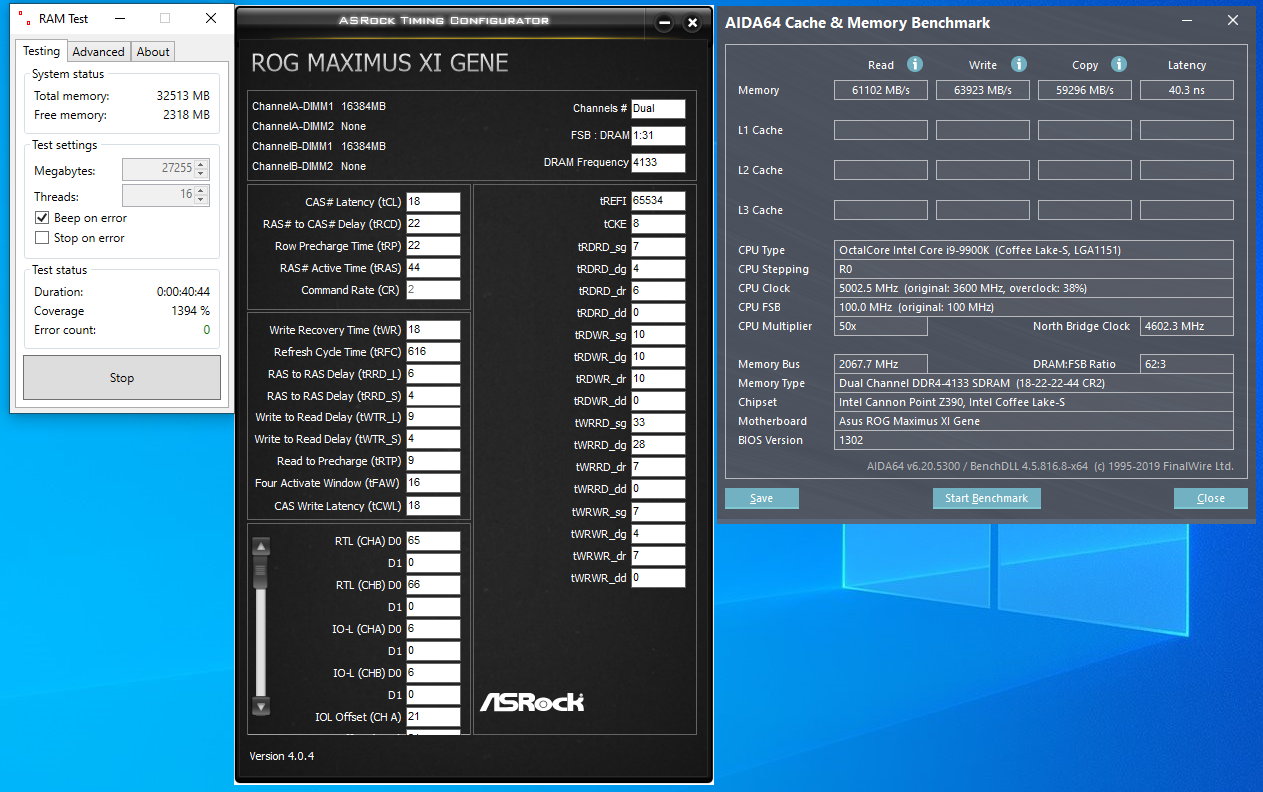
Task: Click the tWRRD_dg value field
Action: [x=658, y=445]
